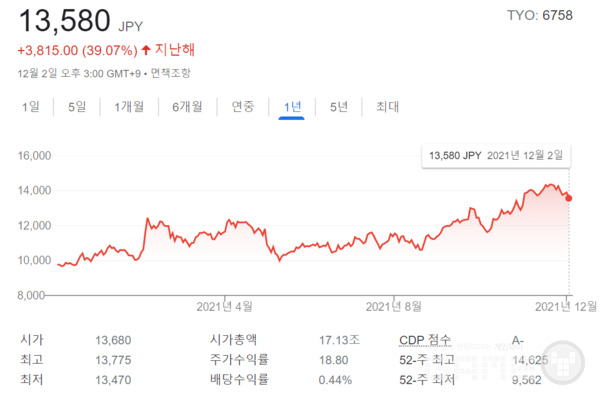This screenshot has height=400, width=600.
Task: Switch to the 5일 tab
Action: 77,107
